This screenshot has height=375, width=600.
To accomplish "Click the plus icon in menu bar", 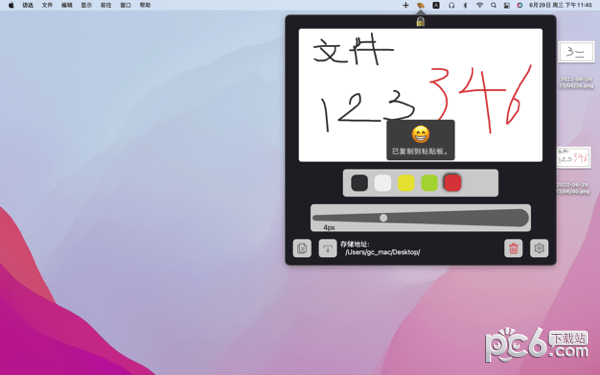I will [x=406, y=5].
